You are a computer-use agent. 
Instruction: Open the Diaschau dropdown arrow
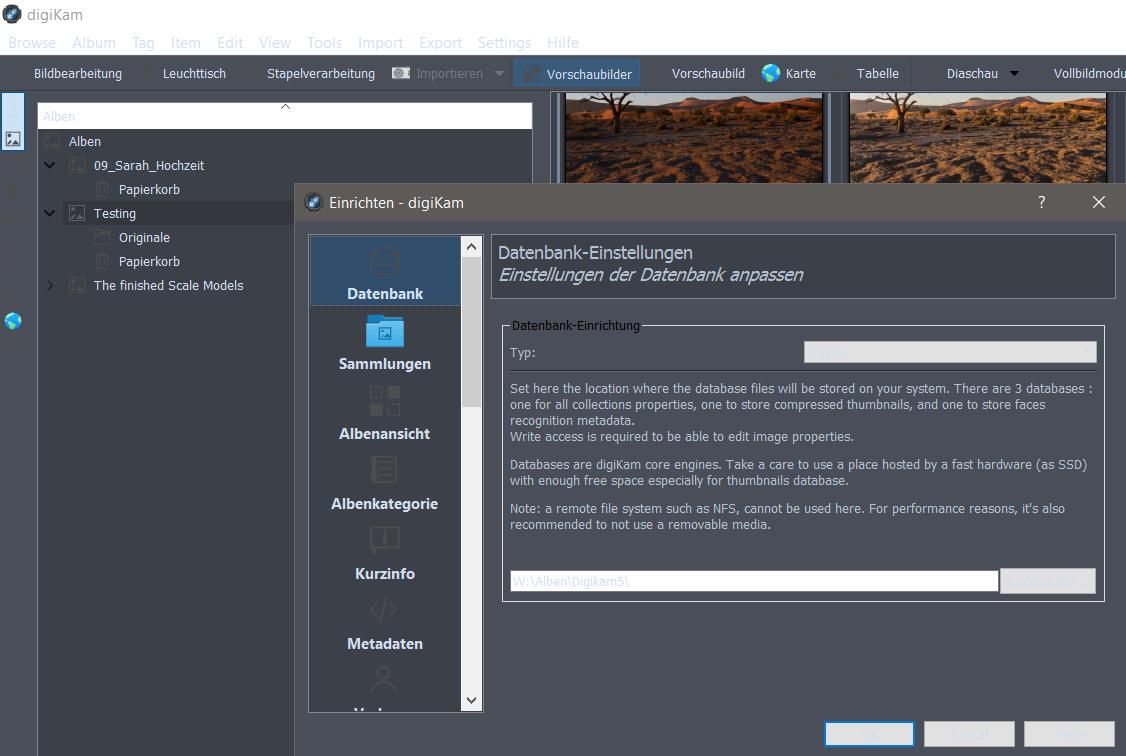[x=1014, y=73]
